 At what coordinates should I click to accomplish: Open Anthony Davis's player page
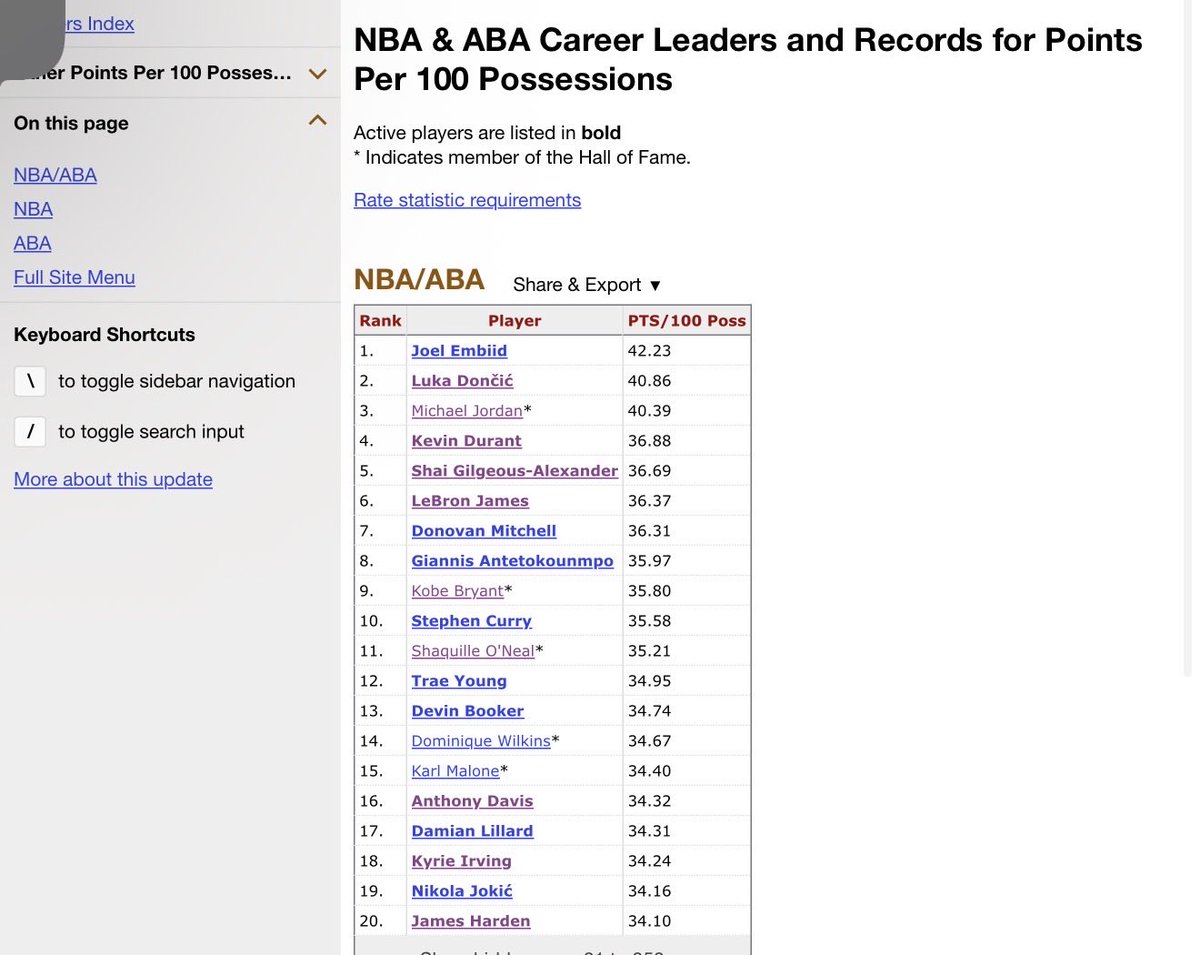[472, 801]
